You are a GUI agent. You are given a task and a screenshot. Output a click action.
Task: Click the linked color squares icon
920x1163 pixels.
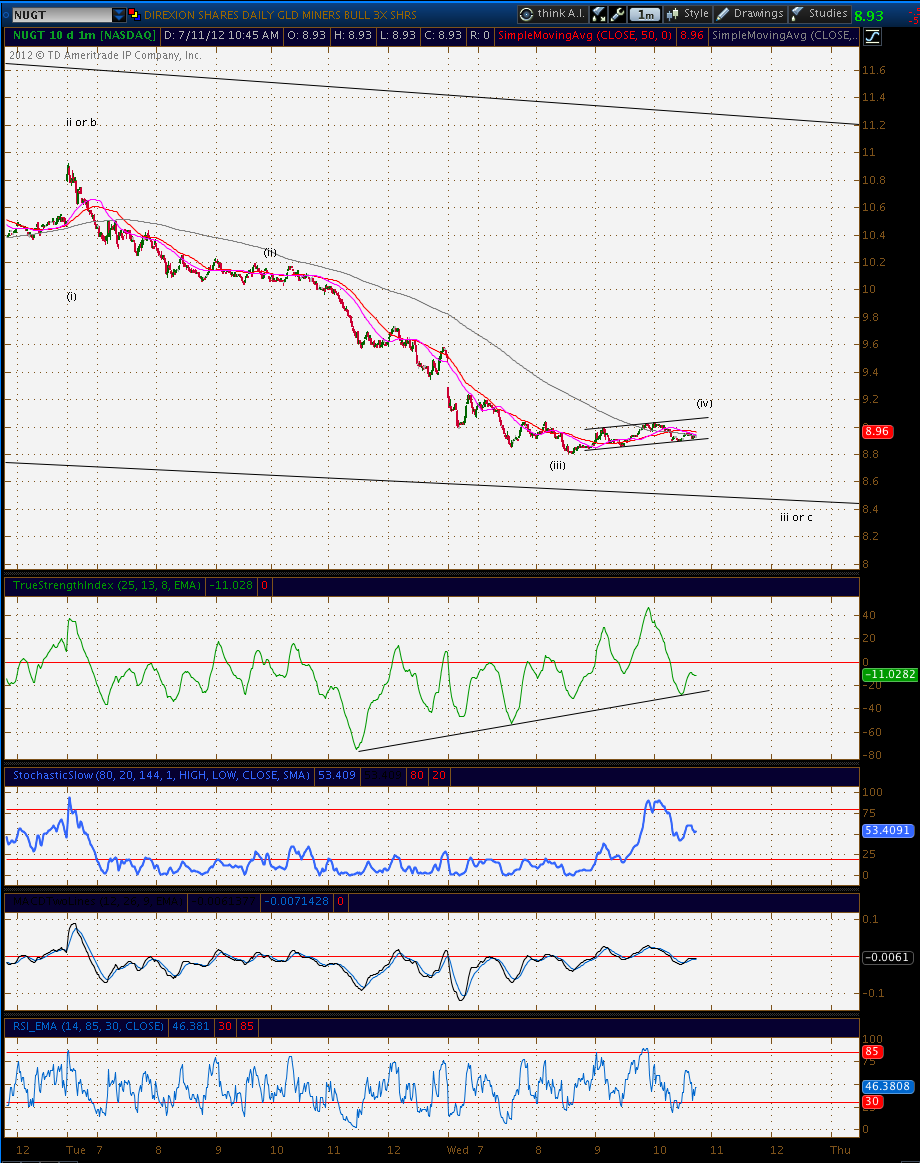point(134,14)
